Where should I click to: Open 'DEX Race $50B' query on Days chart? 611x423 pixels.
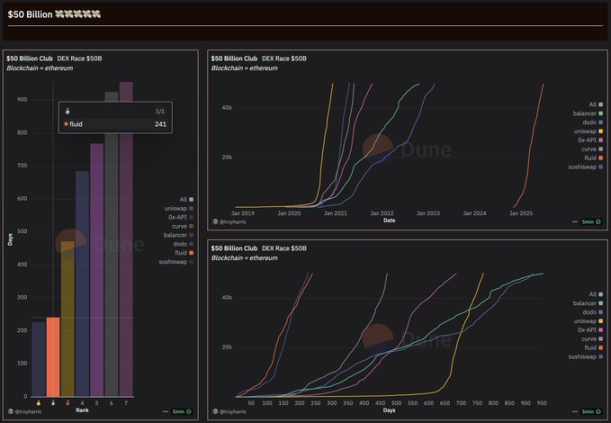coord(284,248)
